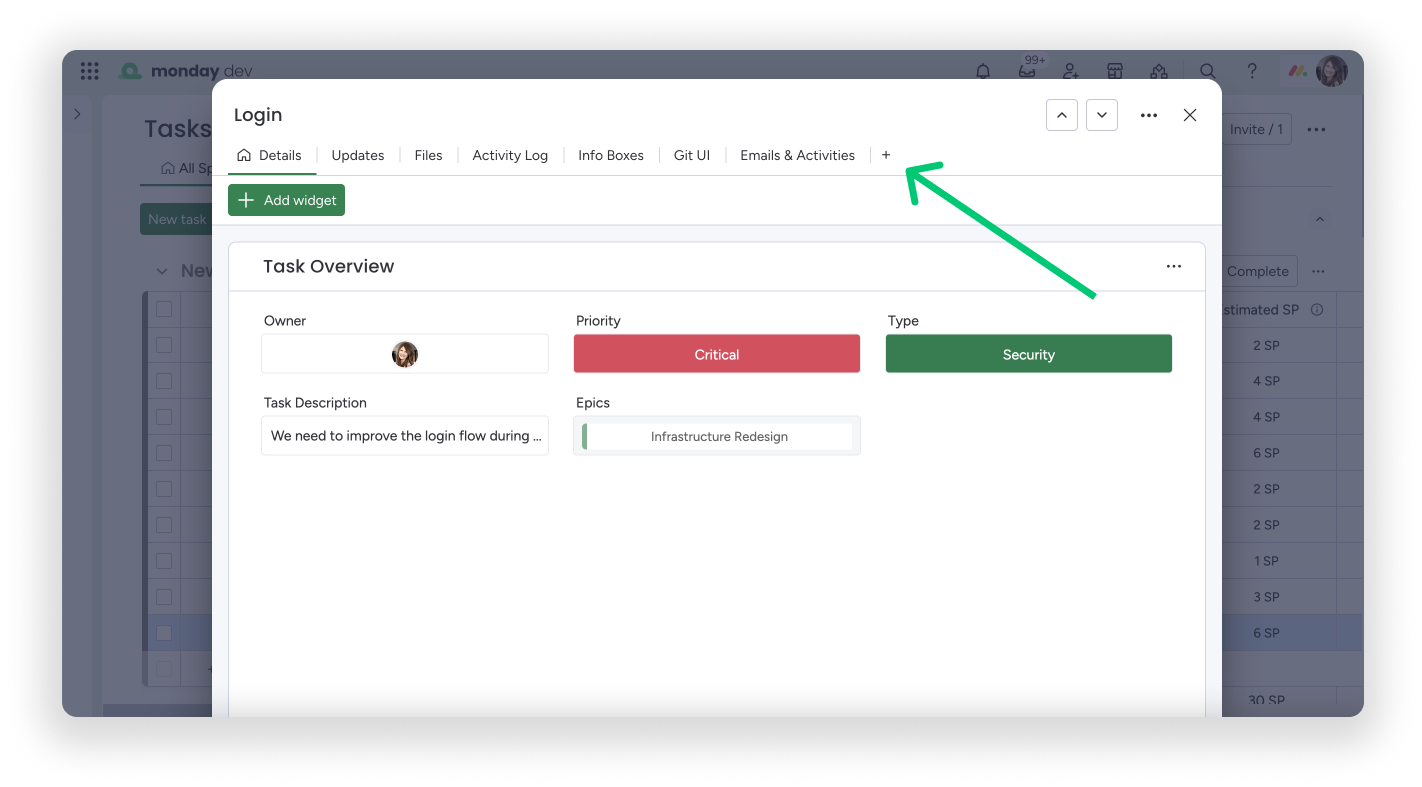Open the notifications bell icon

[983, 71]
